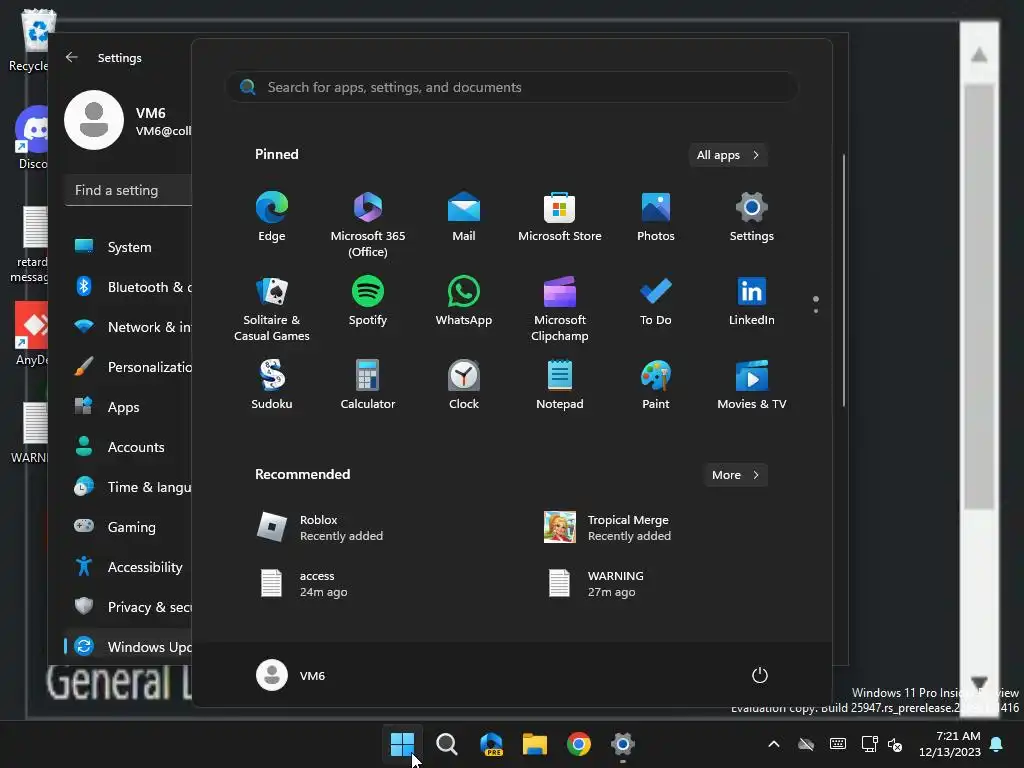Open LinkedIn pinned app
This screenshot has width=1024, height=768.
click(752, 301)
